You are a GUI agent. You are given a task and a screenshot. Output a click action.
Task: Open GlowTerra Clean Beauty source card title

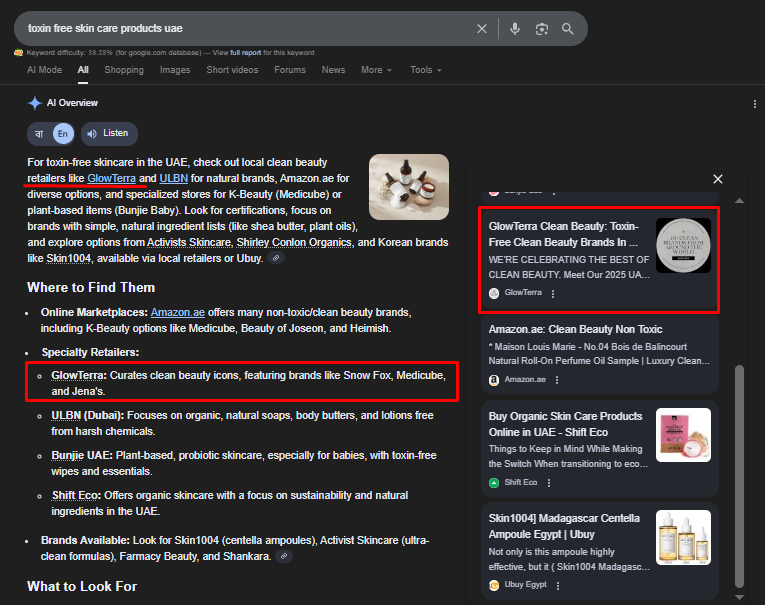tap(564, 234)
